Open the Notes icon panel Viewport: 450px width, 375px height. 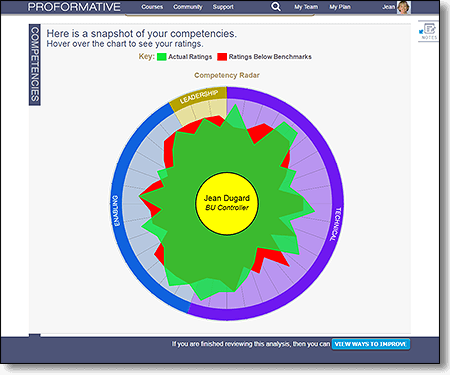pyautogui.click(x=430, y=31)
